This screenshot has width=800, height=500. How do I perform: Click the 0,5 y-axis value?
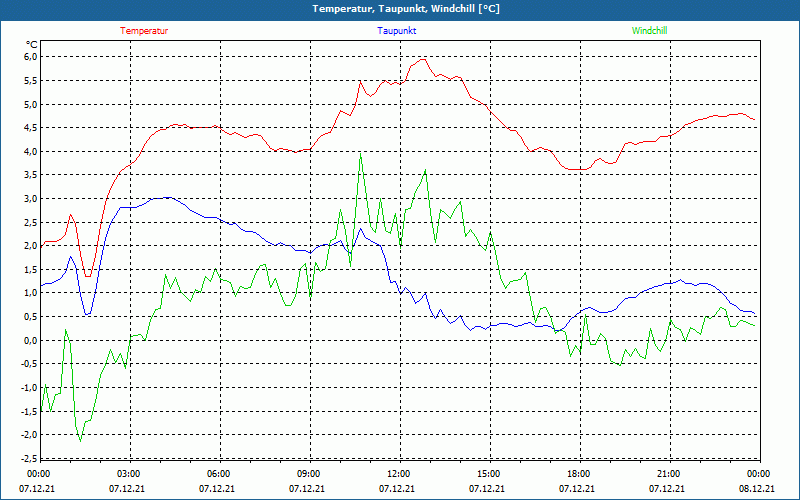pos(31,317)
